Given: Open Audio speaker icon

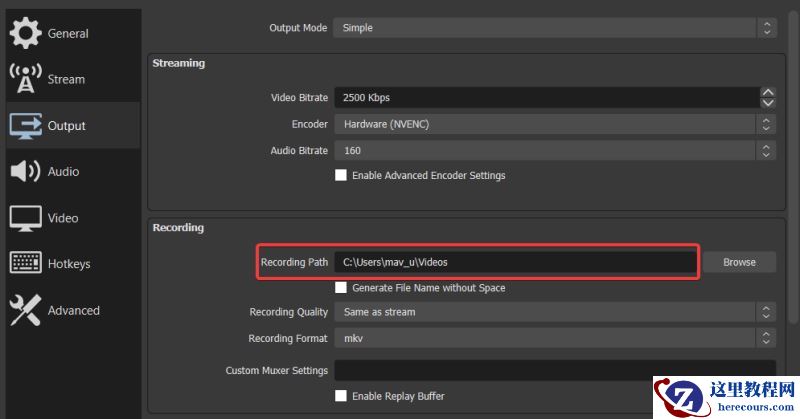Looking at the screenshot, I should point(25,171).
